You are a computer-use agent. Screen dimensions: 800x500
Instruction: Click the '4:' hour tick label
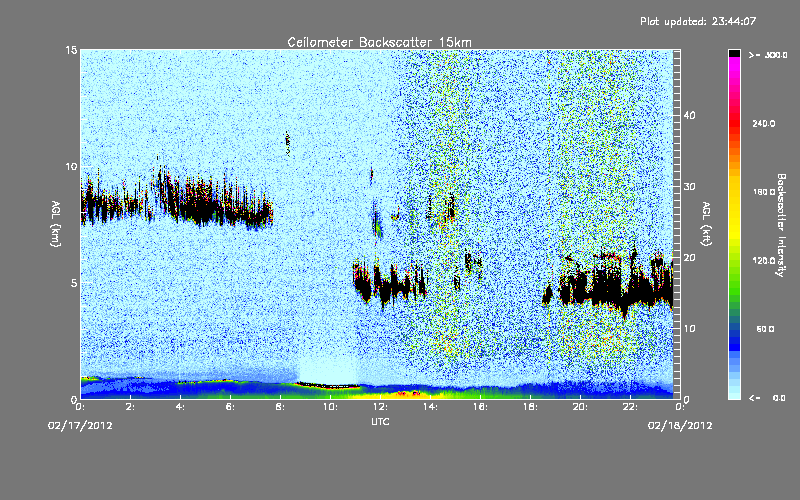click(180, 407)
